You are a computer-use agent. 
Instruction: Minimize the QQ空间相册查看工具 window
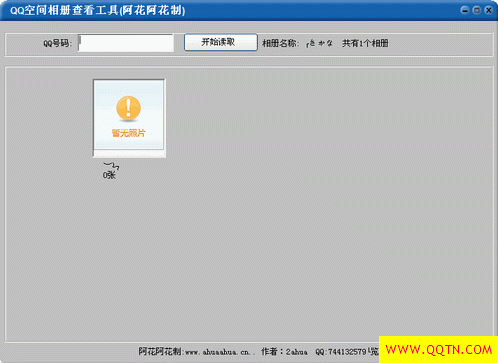465,10
